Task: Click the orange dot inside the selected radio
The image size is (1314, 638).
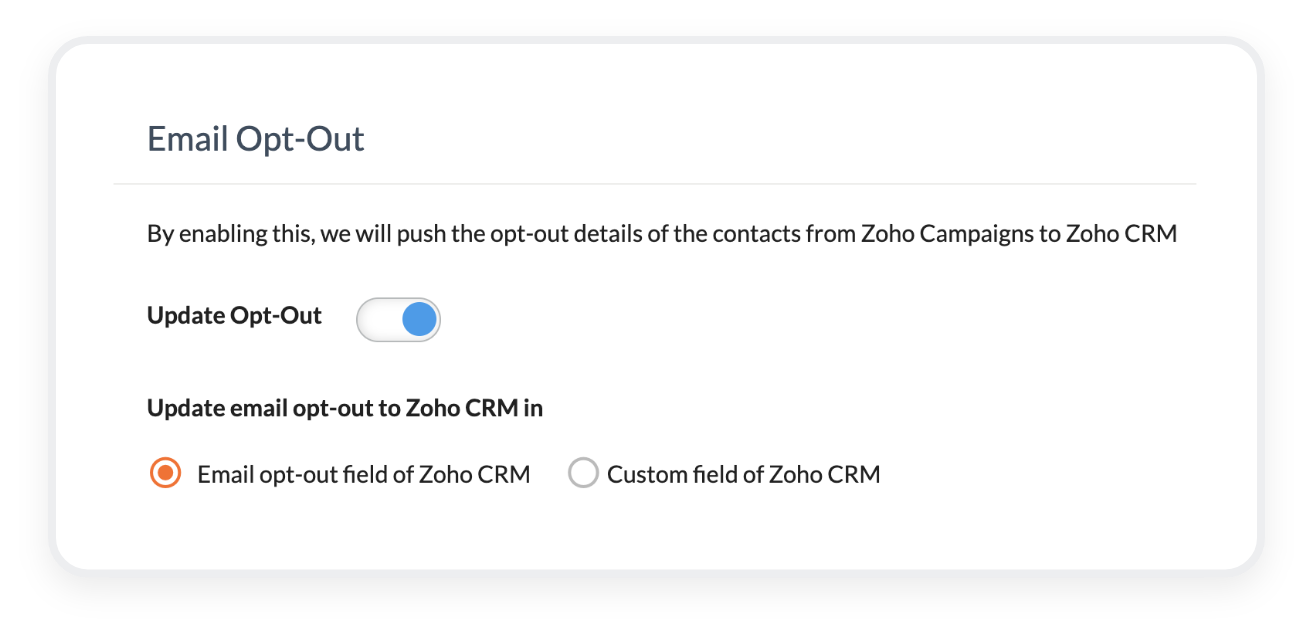Action: tap(165, 473)
